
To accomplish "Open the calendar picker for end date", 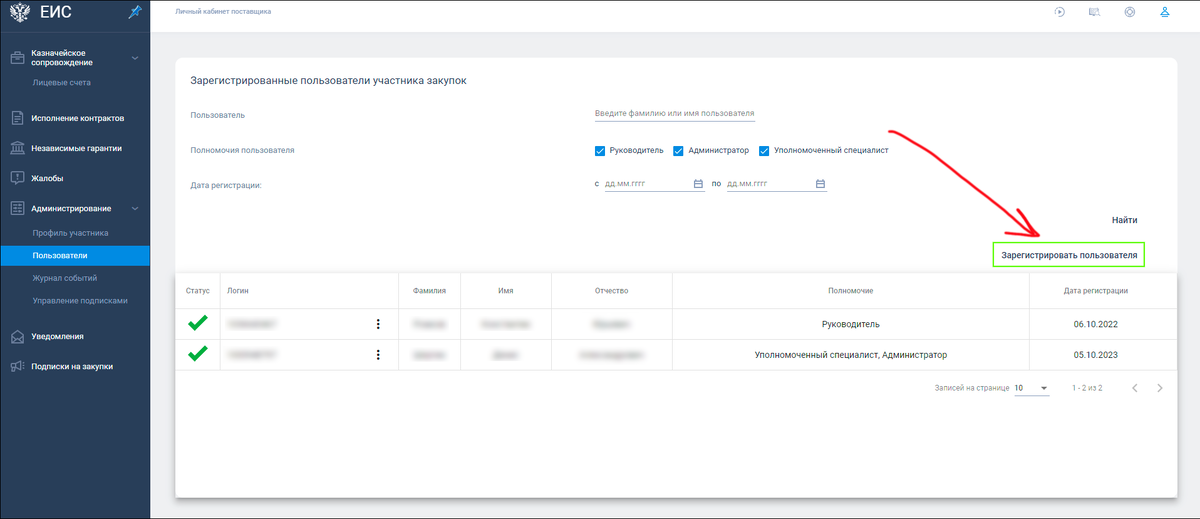I will click(820, 184).
